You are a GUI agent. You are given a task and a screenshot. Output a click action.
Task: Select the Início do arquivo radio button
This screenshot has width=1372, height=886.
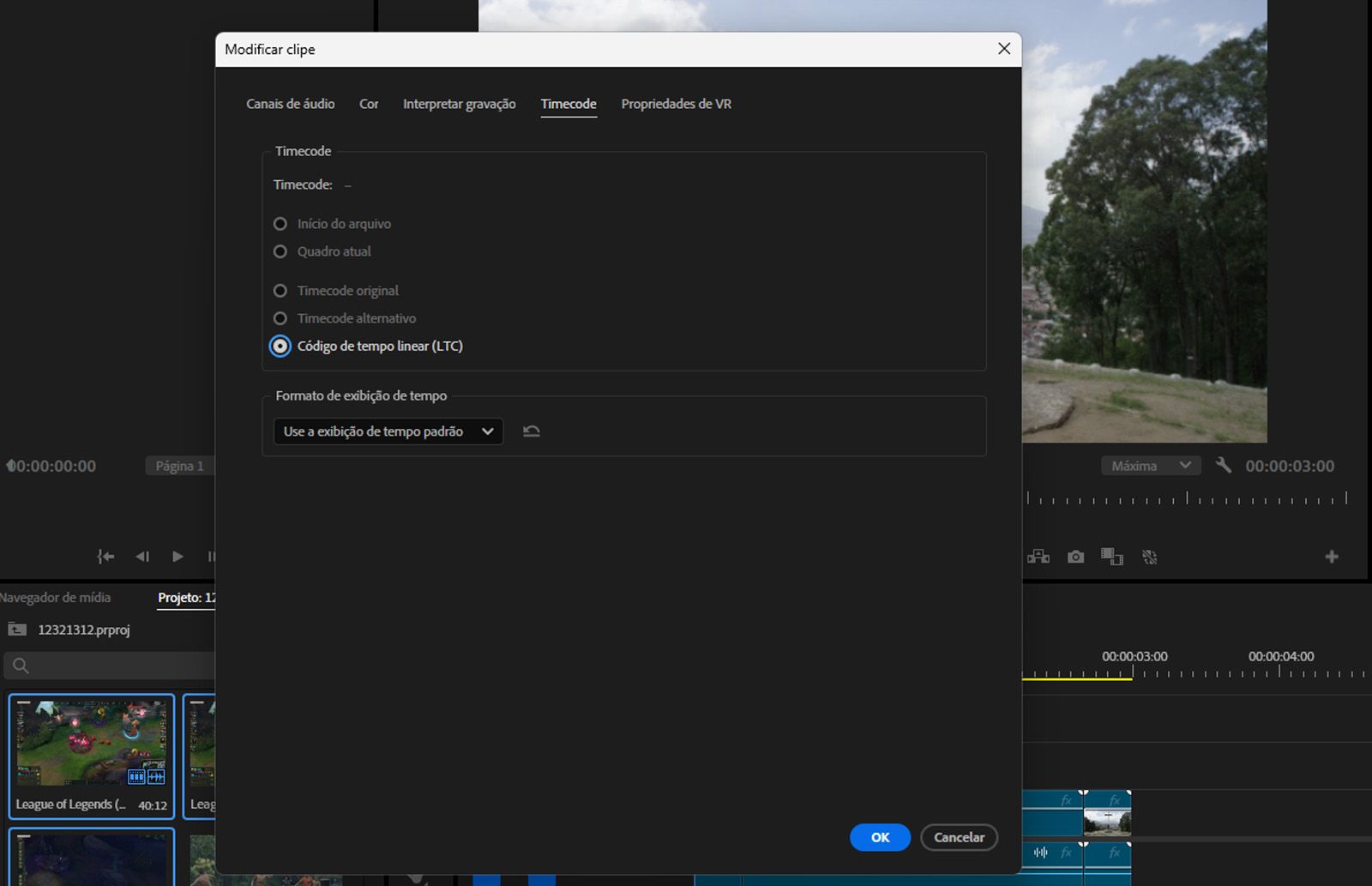280,223
